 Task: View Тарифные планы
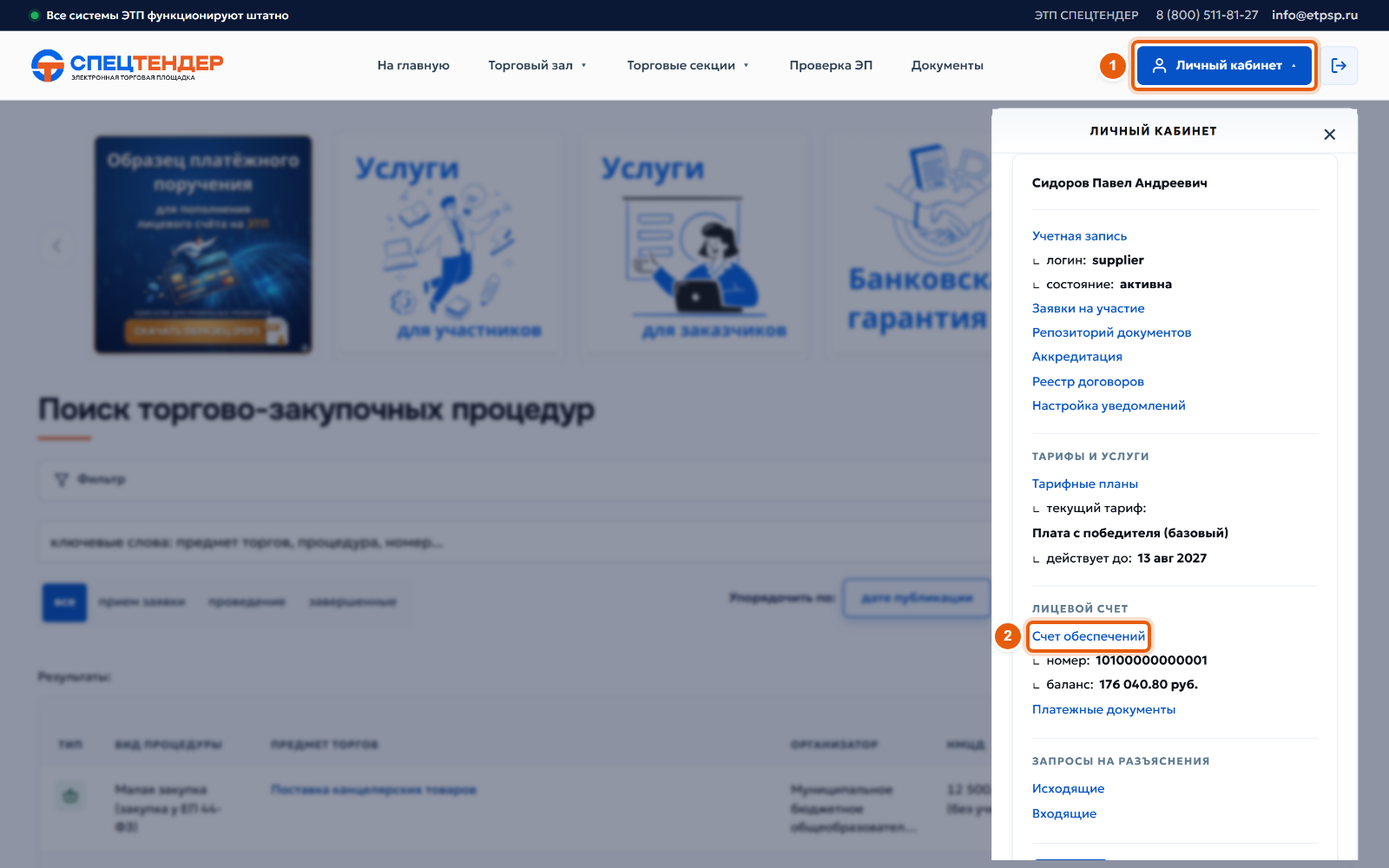(x=1084, y=483)
